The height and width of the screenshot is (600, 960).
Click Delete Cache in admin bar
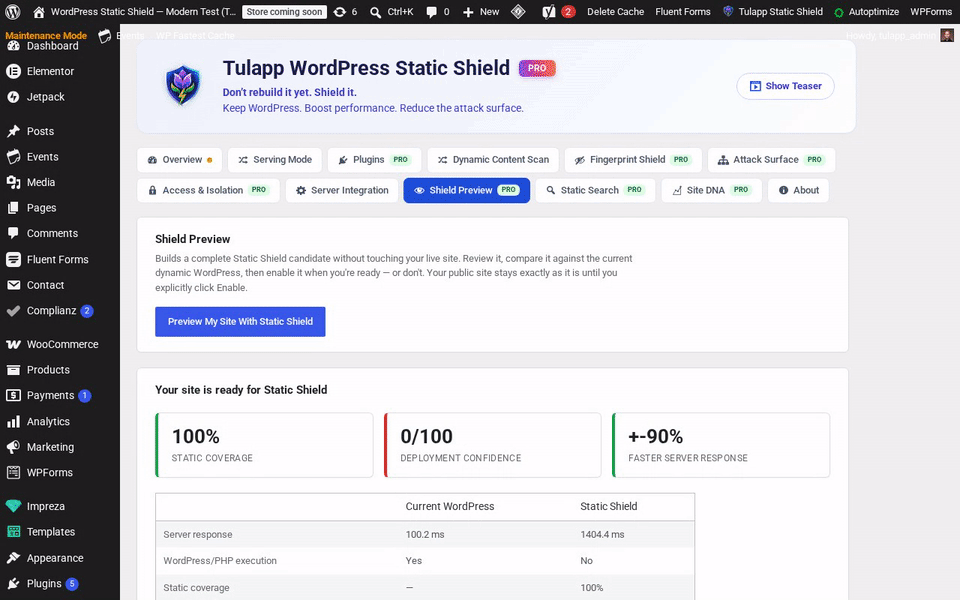pyautogui.click(x=615, y=12)
